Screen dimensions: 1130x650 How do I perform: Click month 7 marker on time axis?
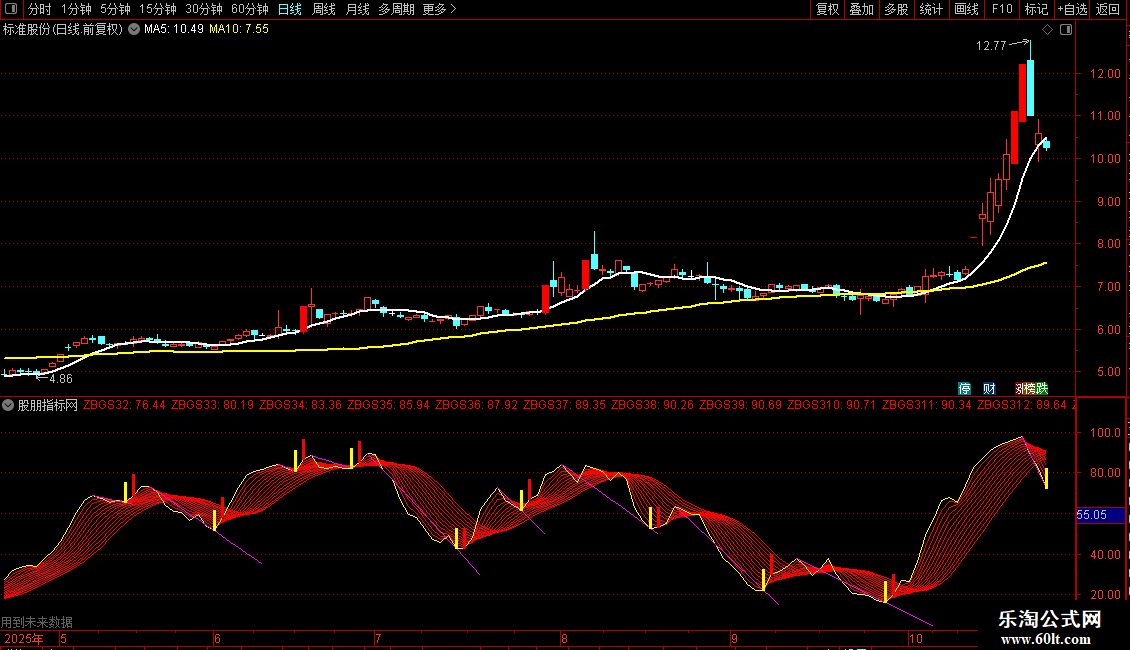[378, 638]
